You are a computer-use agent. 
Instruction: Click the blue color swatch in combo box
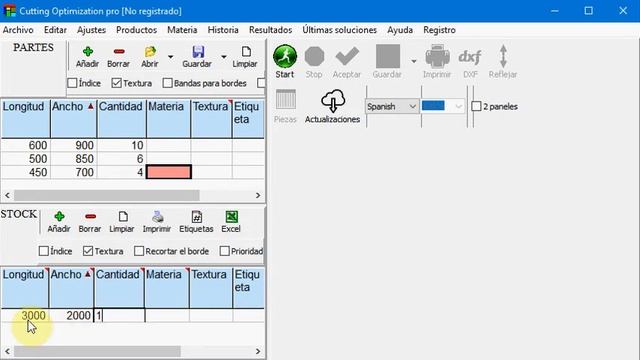pyautogui.click(x=433, y=106)
